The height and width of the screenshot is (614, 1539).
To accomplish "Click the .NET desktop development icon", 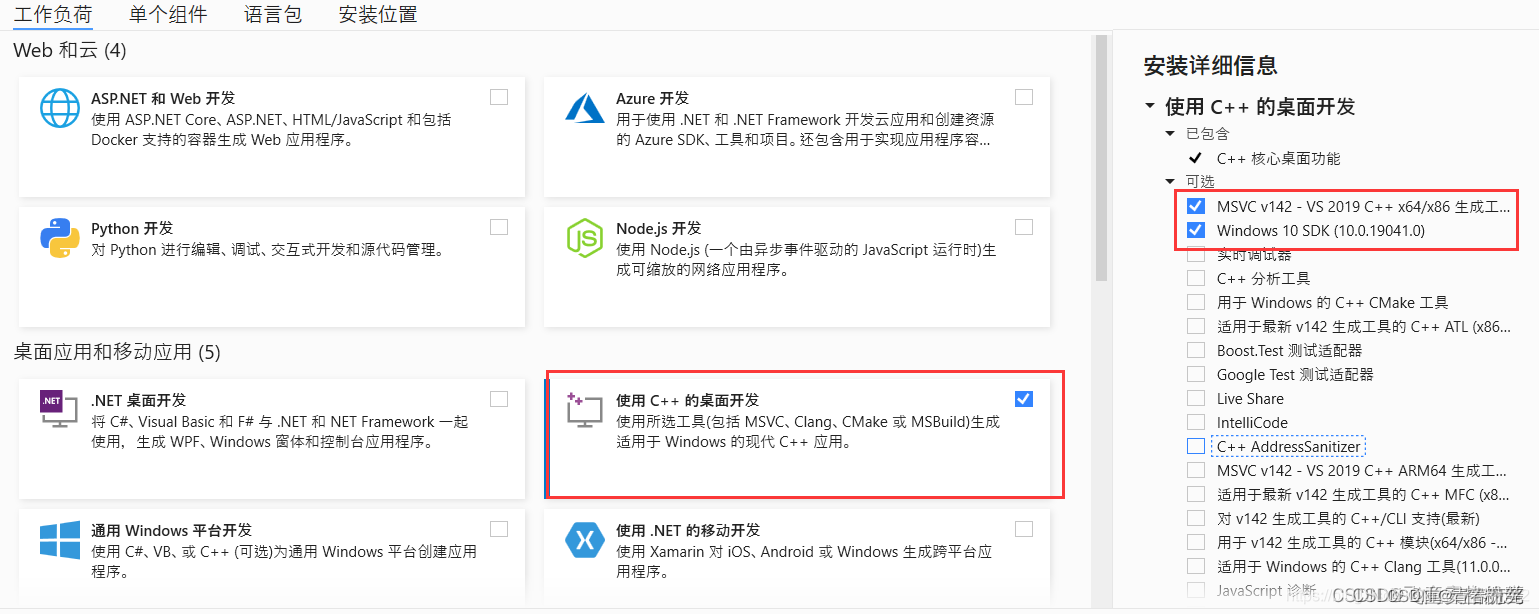I will [x=59, y=409].
